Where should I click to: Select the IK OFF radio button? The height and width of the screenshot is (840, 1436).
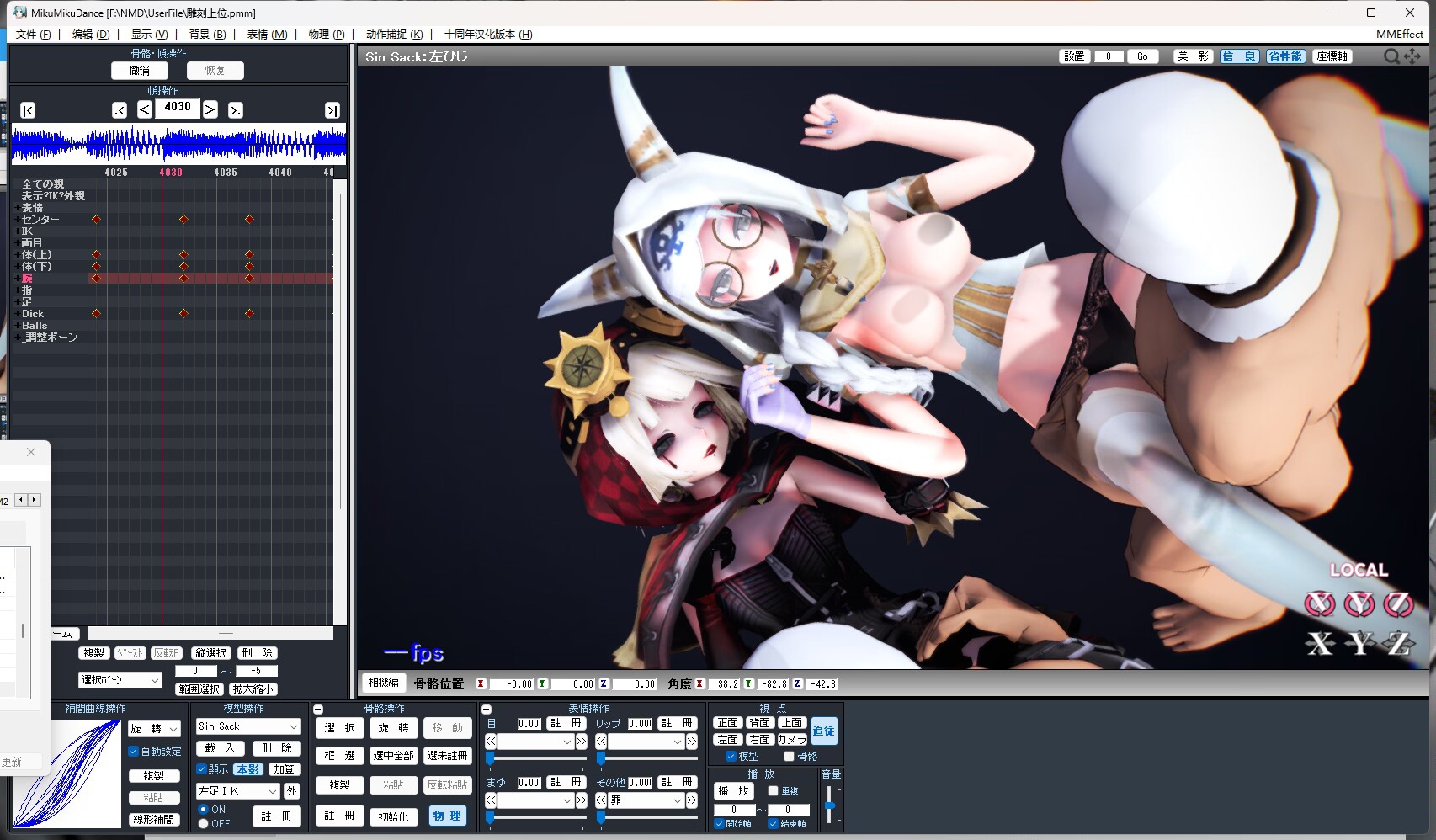203,824
